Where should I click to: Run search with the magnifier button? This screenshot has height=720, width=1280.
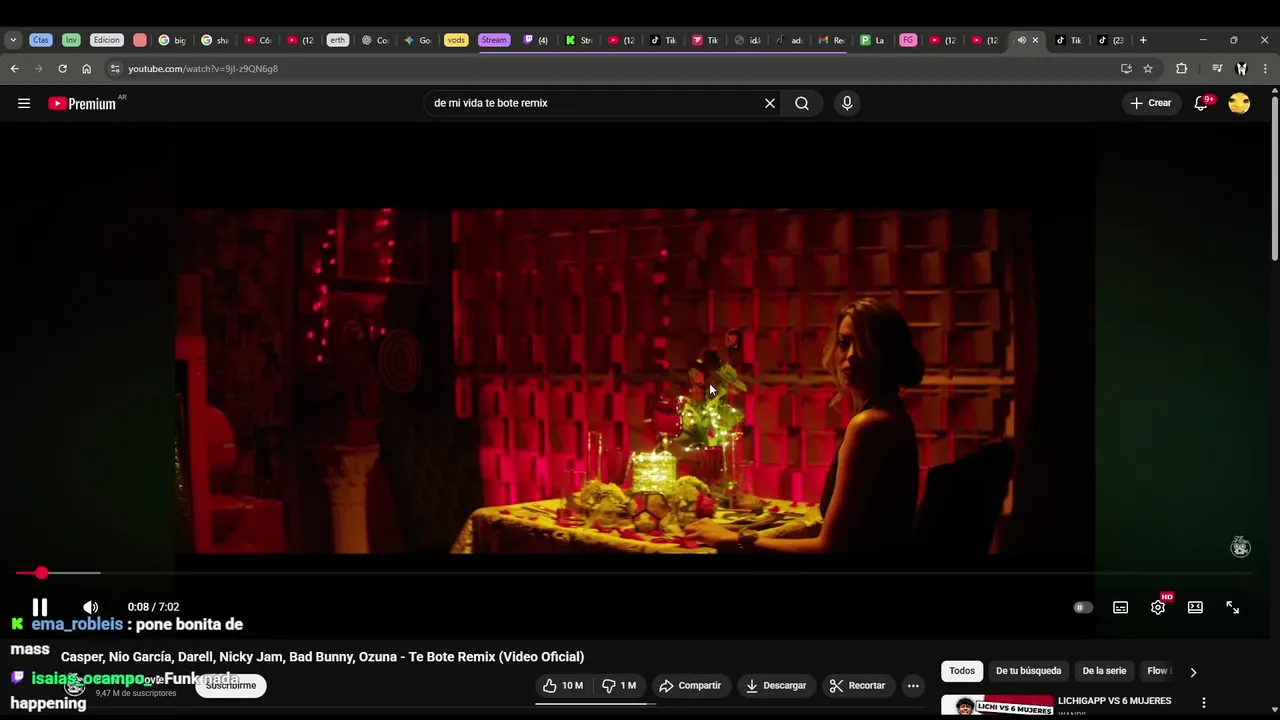click(802, 103)
